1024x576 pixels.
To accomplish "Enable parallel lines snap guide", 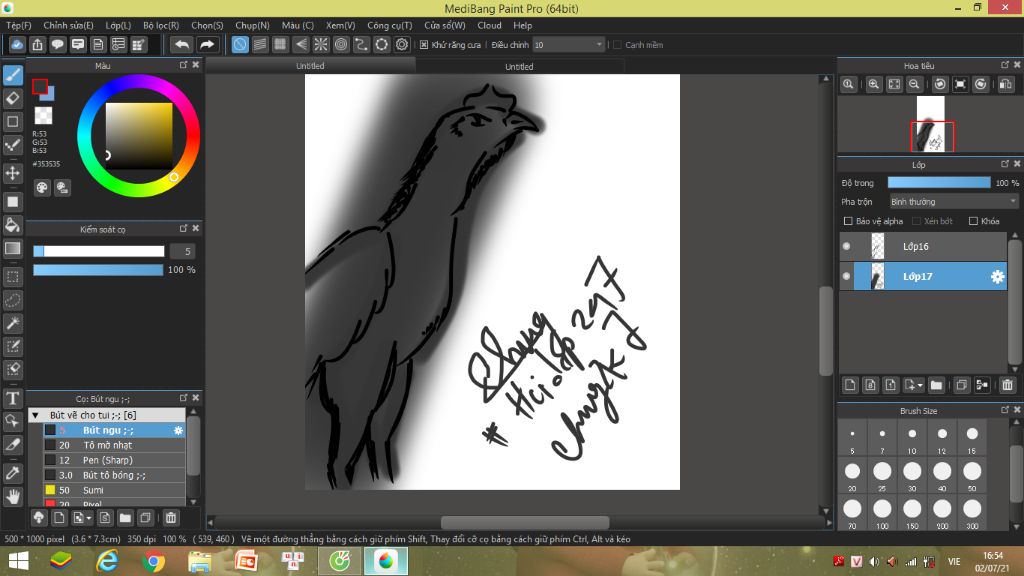I will pyautogui.click(x=260, y=44).
